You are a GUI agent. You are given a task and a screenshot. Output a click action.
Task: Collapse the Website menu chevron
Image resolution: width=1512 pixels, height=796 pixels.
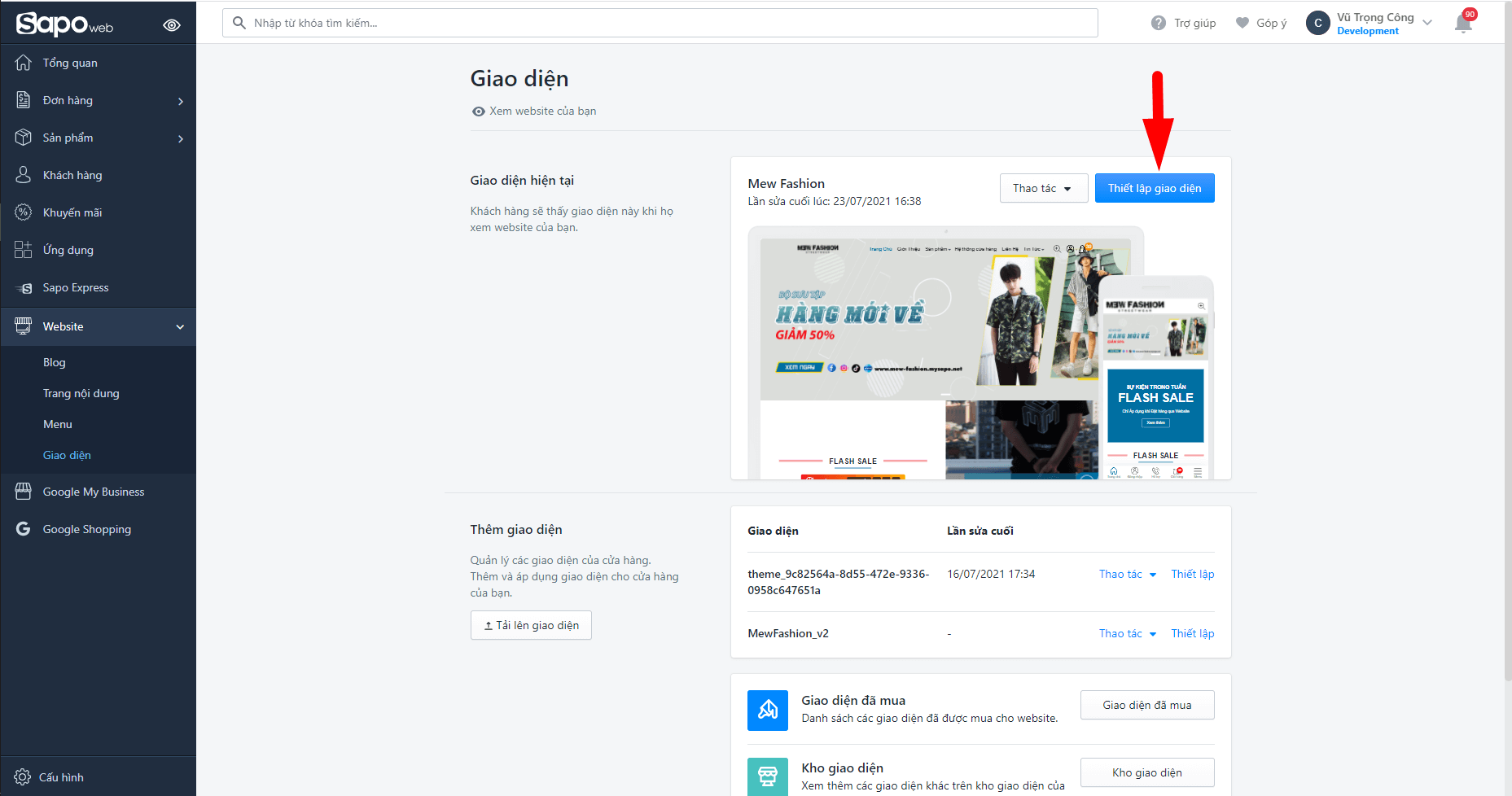[x=180, y=327]
